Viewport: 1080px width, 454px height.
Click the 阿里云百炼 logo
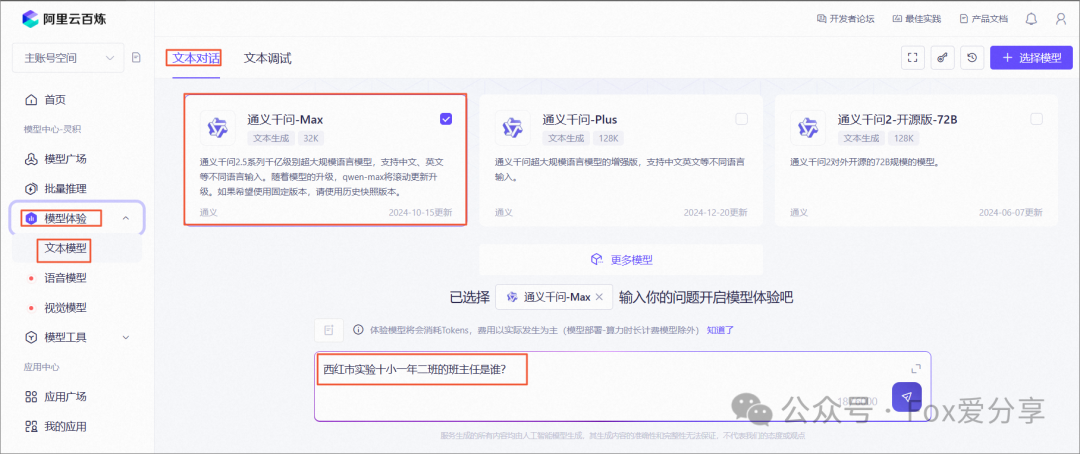64,18
